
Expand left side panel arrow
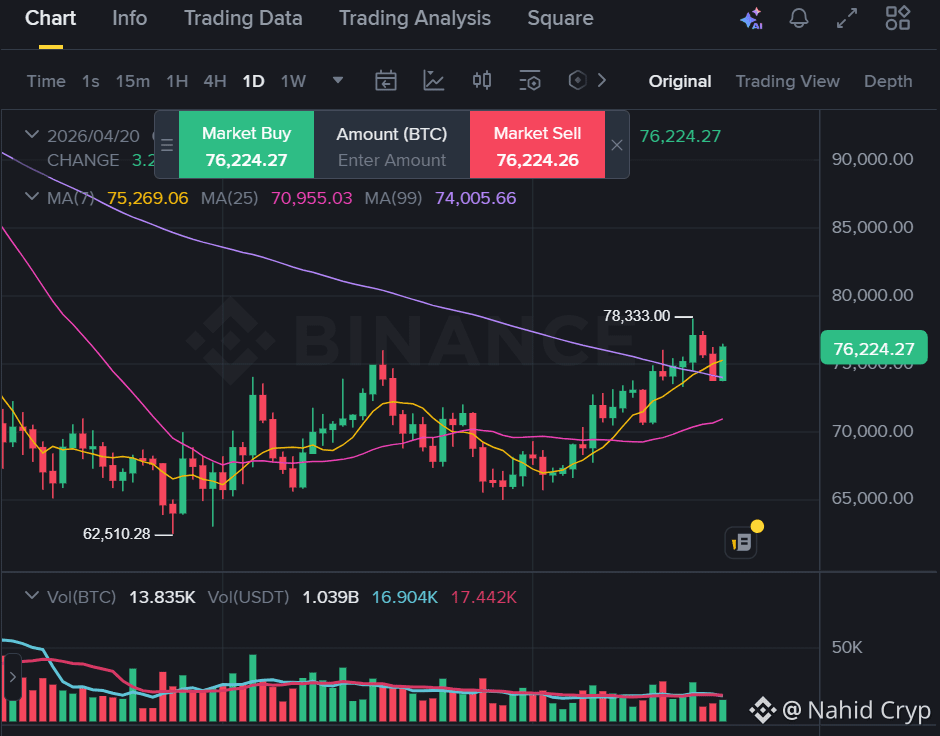click(13, 677)
